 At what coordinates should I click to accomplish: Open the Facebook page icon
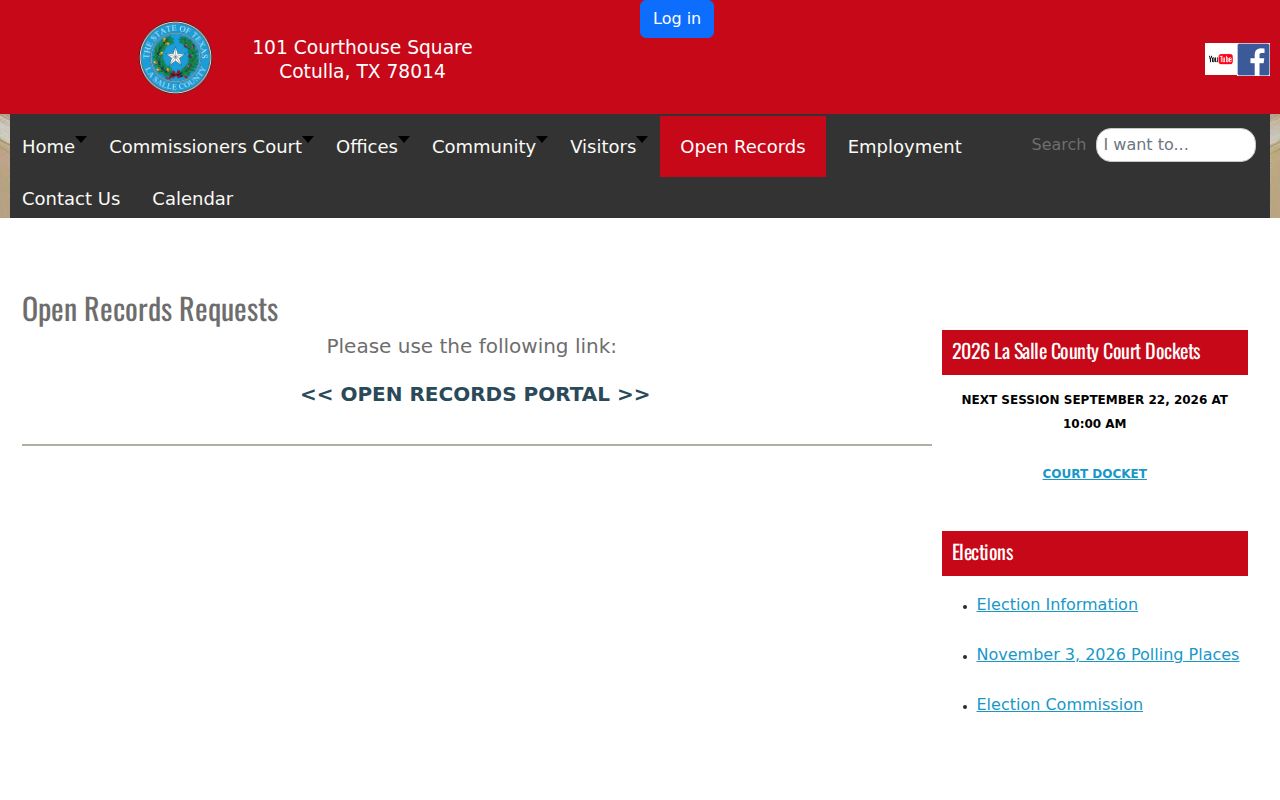(x=1253, y=59)
